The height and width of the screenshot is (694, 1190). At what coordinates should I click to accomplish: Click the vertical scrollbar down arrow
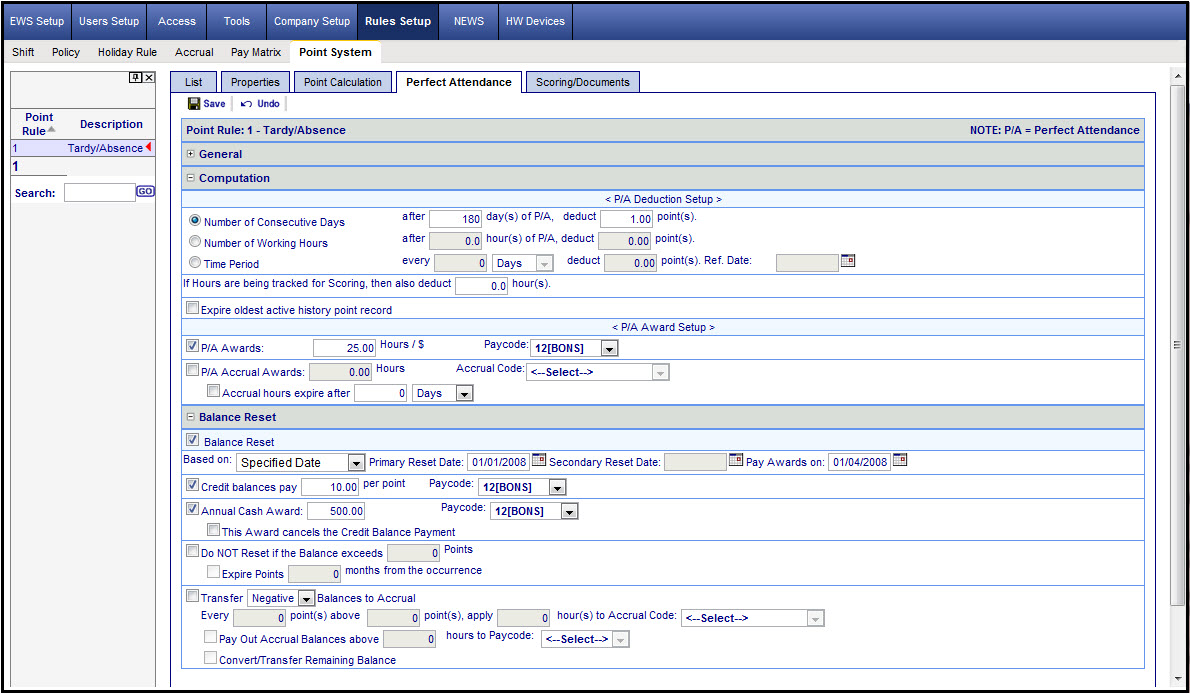click(x=1178, y=679)
